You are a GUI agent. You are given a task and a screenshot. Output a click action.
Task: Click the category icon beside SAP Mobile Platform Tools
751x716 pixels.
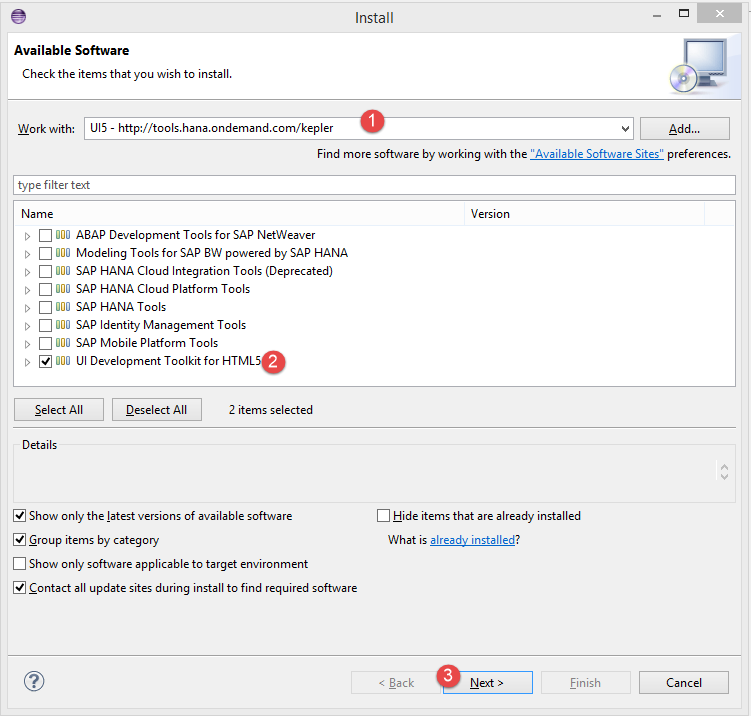click(x=63, y=343)
